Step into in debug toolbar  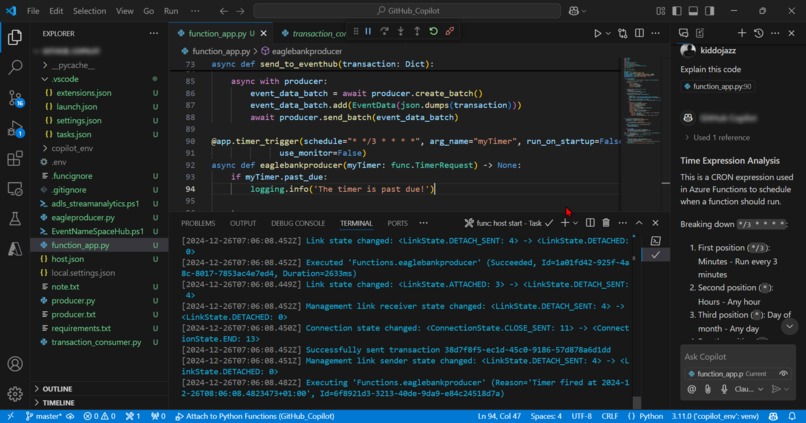401,31
